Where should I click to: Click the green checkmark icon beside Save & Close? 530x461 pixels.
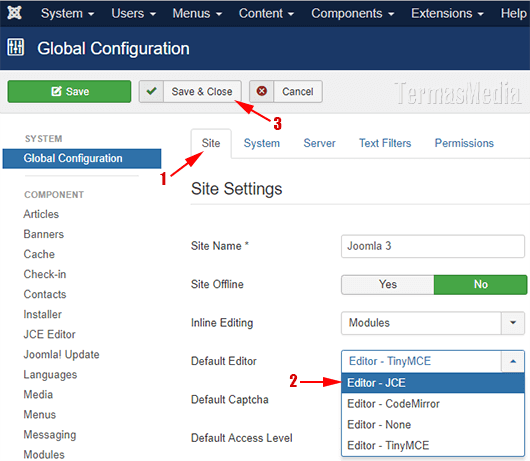pyautogui.click(x=151, y=91)
